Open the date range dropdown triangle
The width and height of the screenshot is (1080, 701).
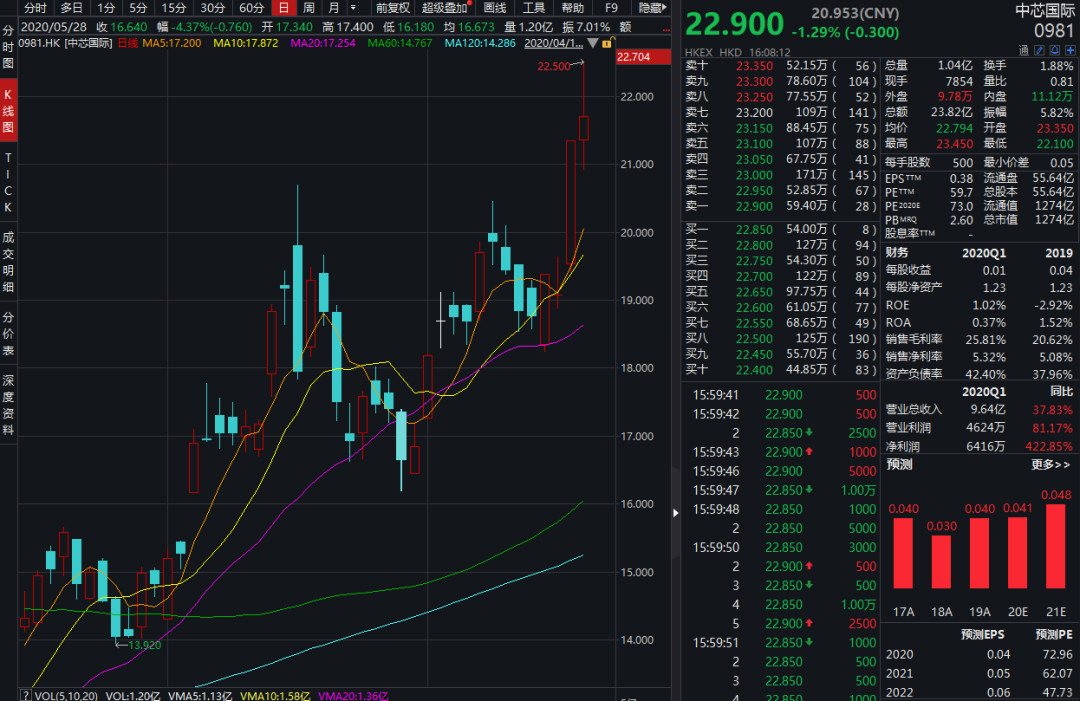[x=594, y=44]
